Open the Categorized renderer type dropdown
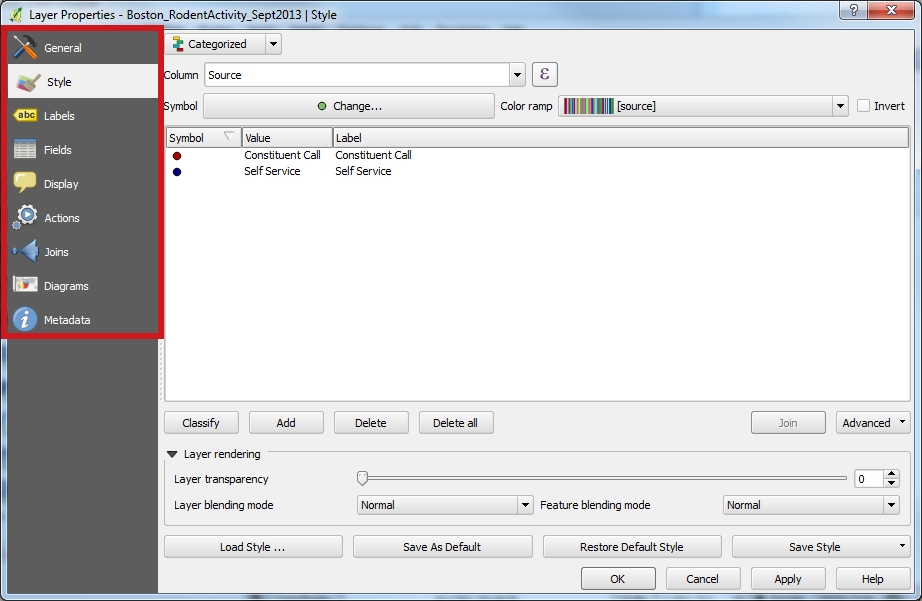 pos(223,44)
